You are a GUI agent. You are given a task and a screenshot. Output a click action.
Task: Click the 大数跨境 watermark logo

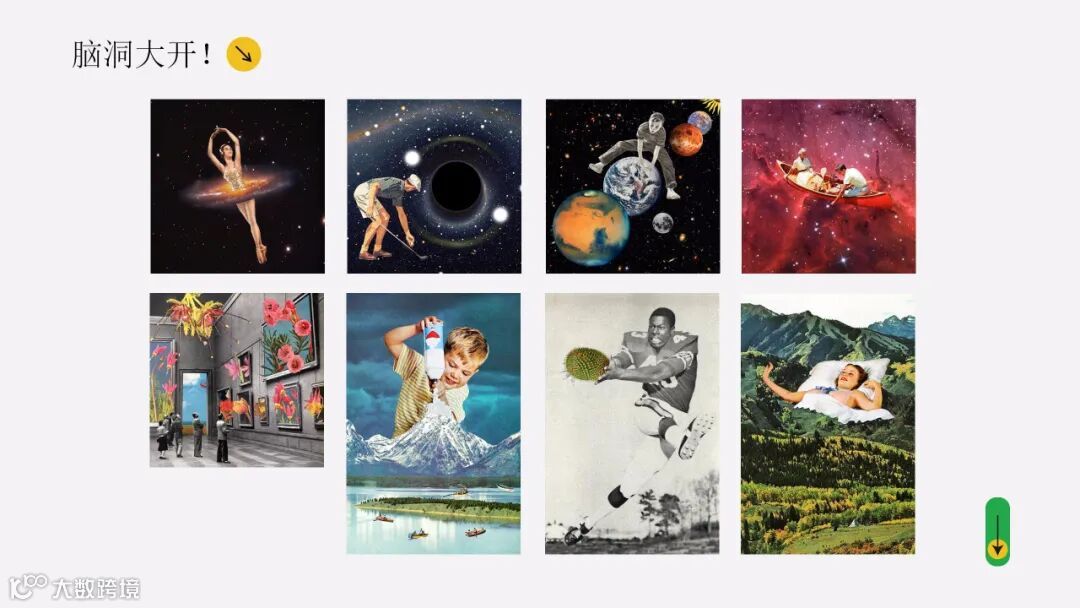pos(74,587)
